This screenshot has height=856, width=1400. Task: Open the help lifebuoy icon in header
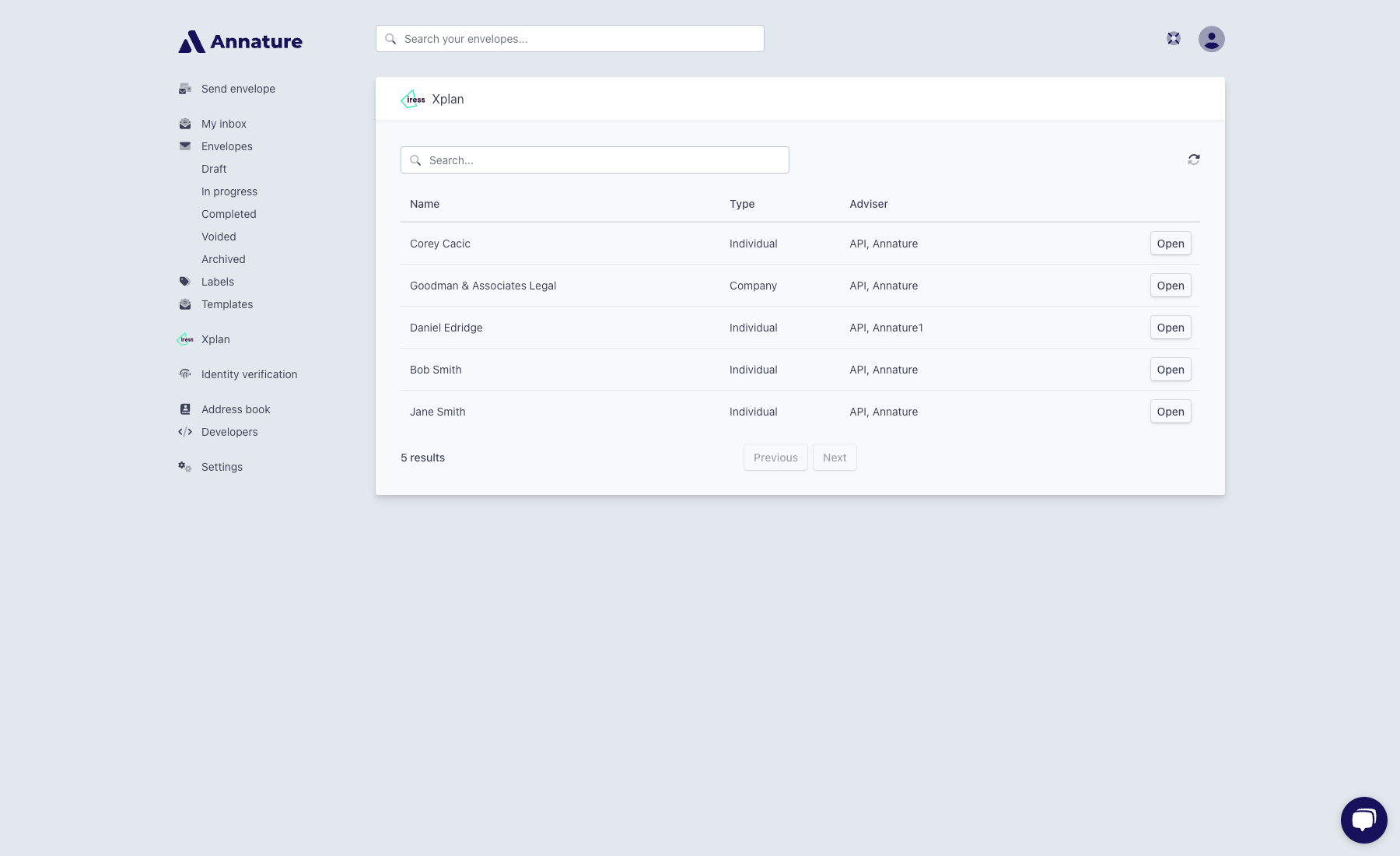1173,39
